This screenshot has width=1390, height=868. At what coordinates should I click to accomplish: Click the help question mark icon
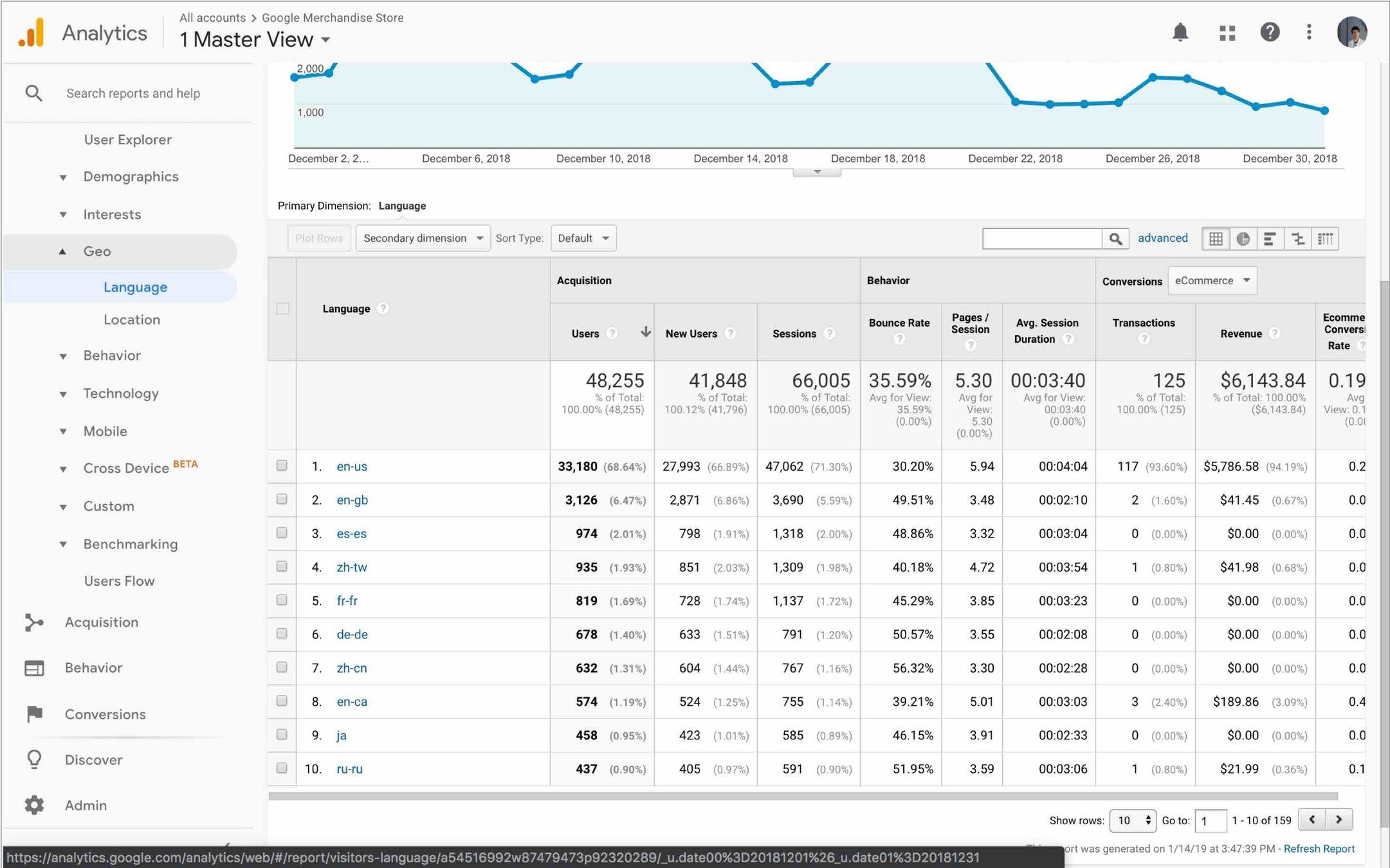(1270, 32)
